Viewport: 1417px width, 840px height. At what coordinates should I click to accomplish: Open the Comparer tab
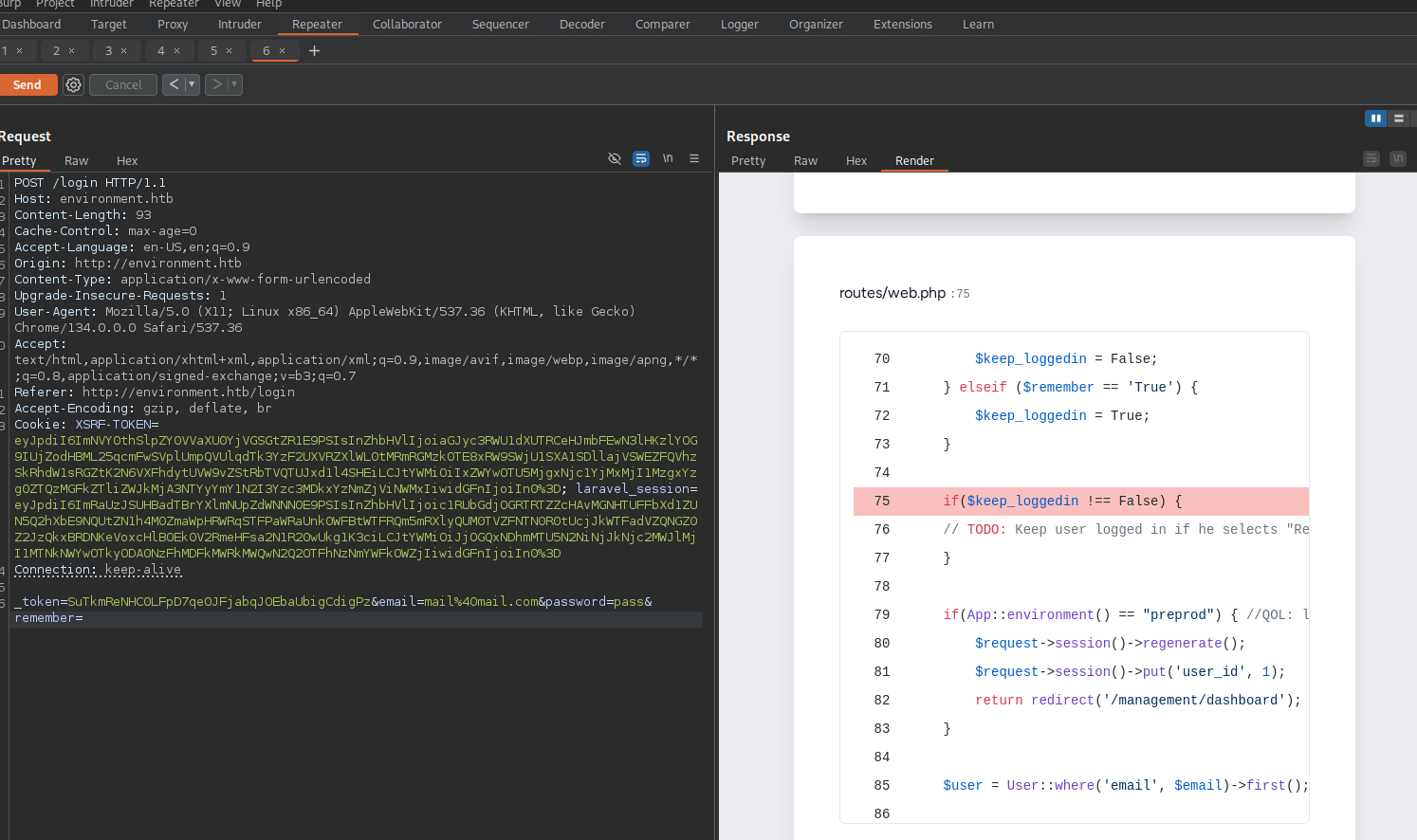click(x=663, y=25)
